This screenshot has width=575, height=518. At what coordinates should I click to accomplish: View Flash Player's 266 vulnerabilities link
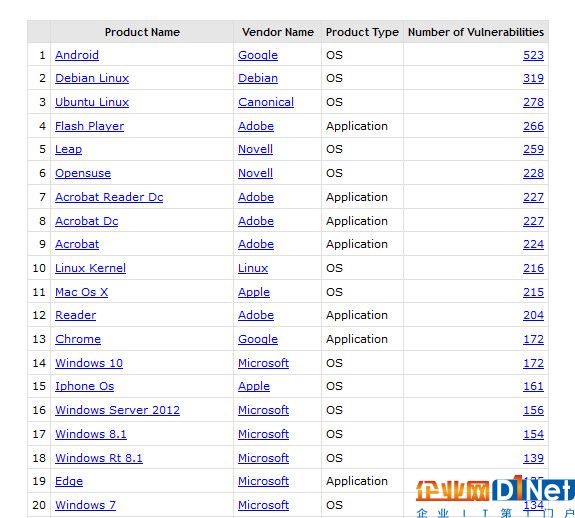point(533,126)
